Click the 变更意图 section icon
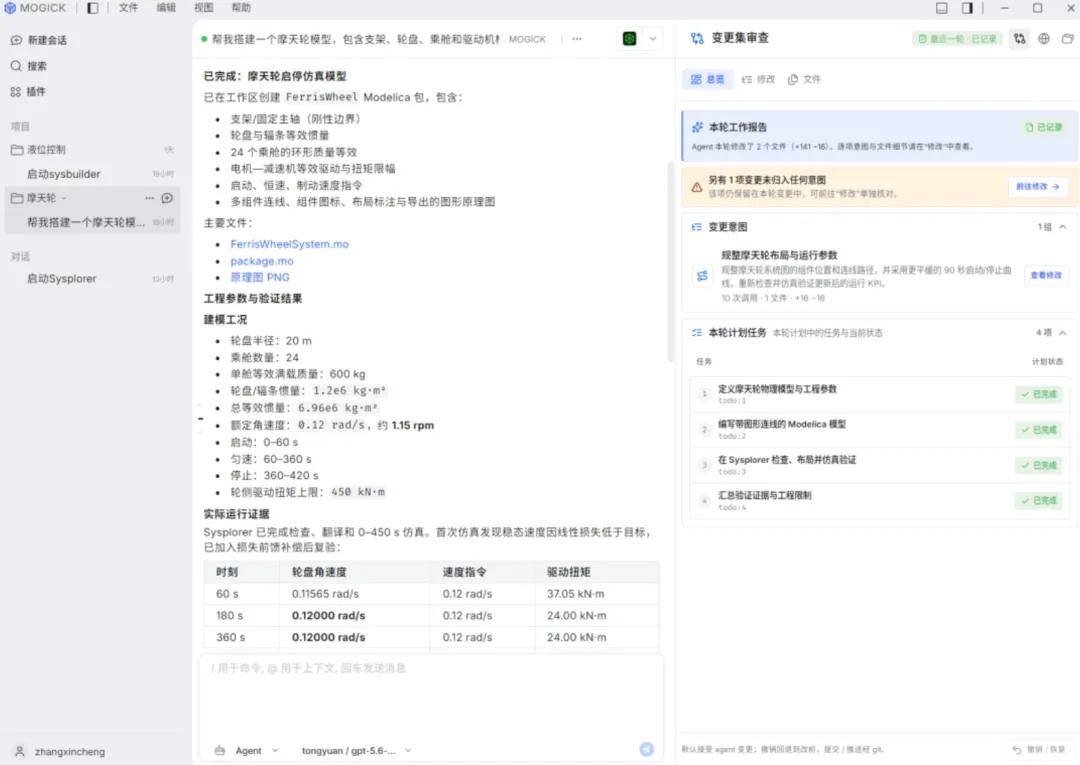1080x765 pixels. pyautogui.click(x=696, y=227)
